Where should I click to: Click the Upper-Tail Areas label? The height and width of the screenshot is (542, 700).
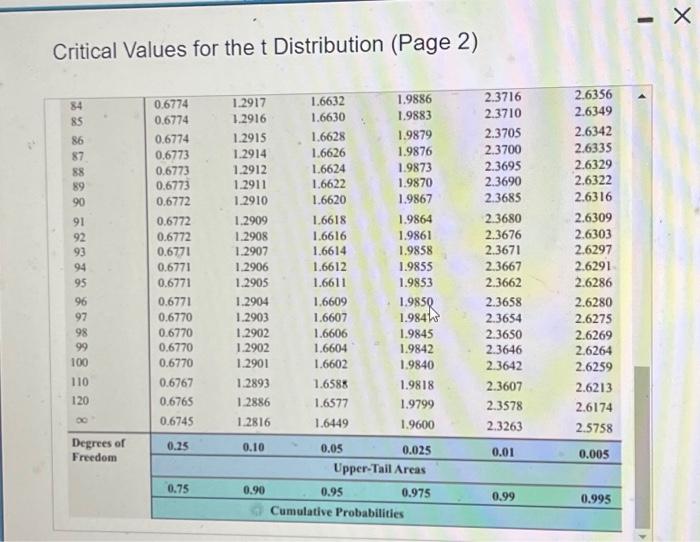pos(379,469)
